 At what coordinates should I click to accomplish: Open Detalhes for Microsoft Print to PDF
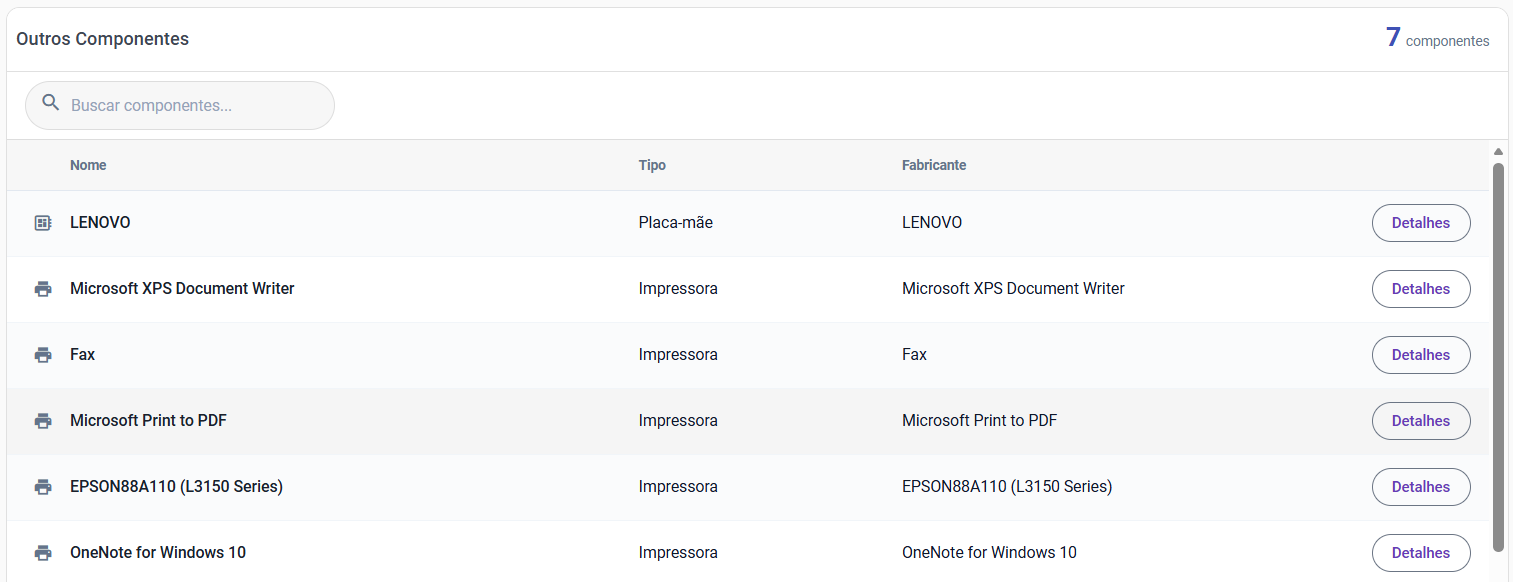coord(1421,421)
